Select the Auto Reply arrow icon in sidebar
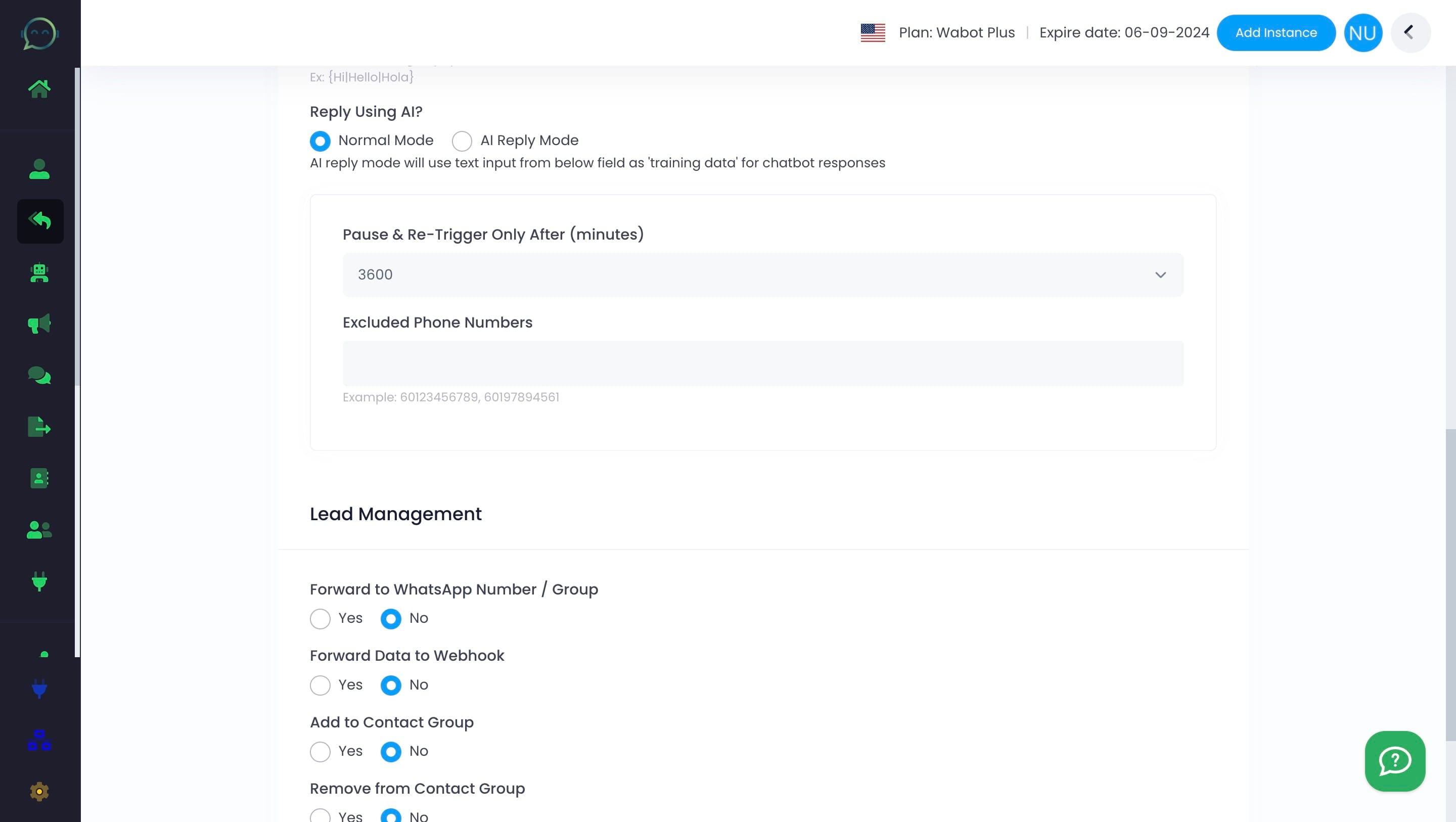The height and width of the screenshot is (822, 1456). point(39,221)
